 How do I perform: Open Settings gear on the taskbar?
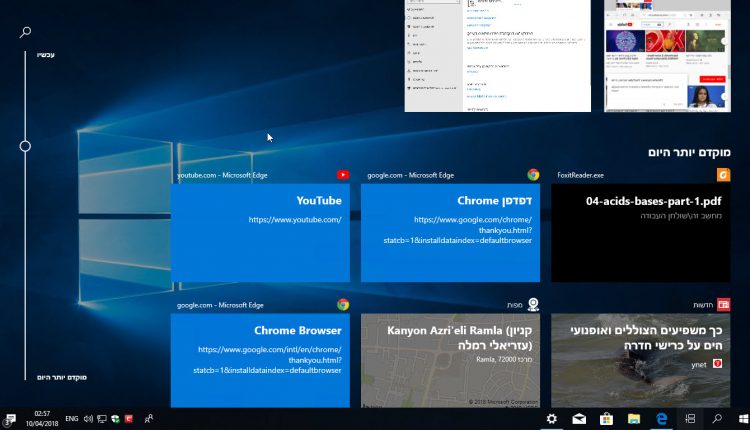551,419
